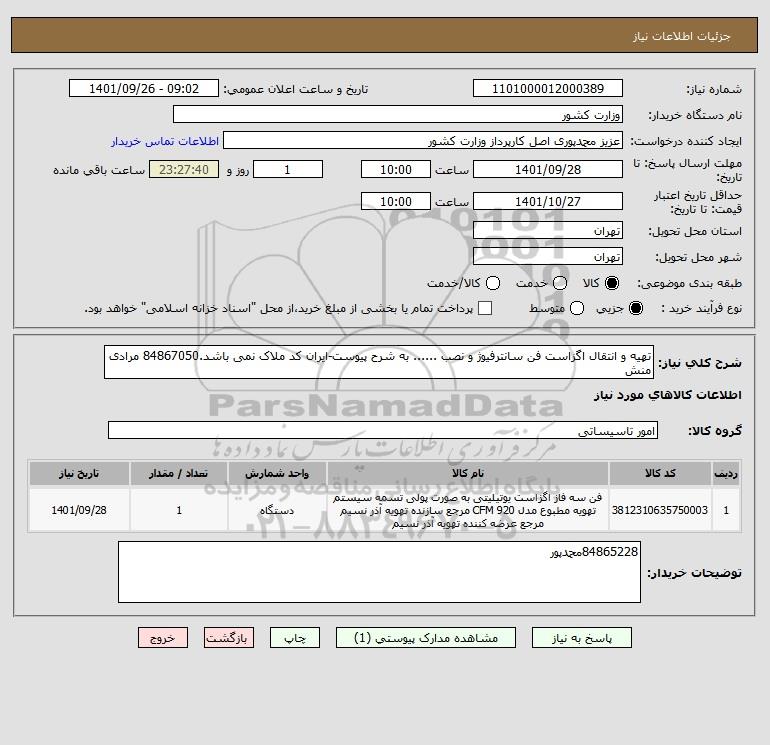
Task: Click the بازگشت back button
Action: coord(229,638)
